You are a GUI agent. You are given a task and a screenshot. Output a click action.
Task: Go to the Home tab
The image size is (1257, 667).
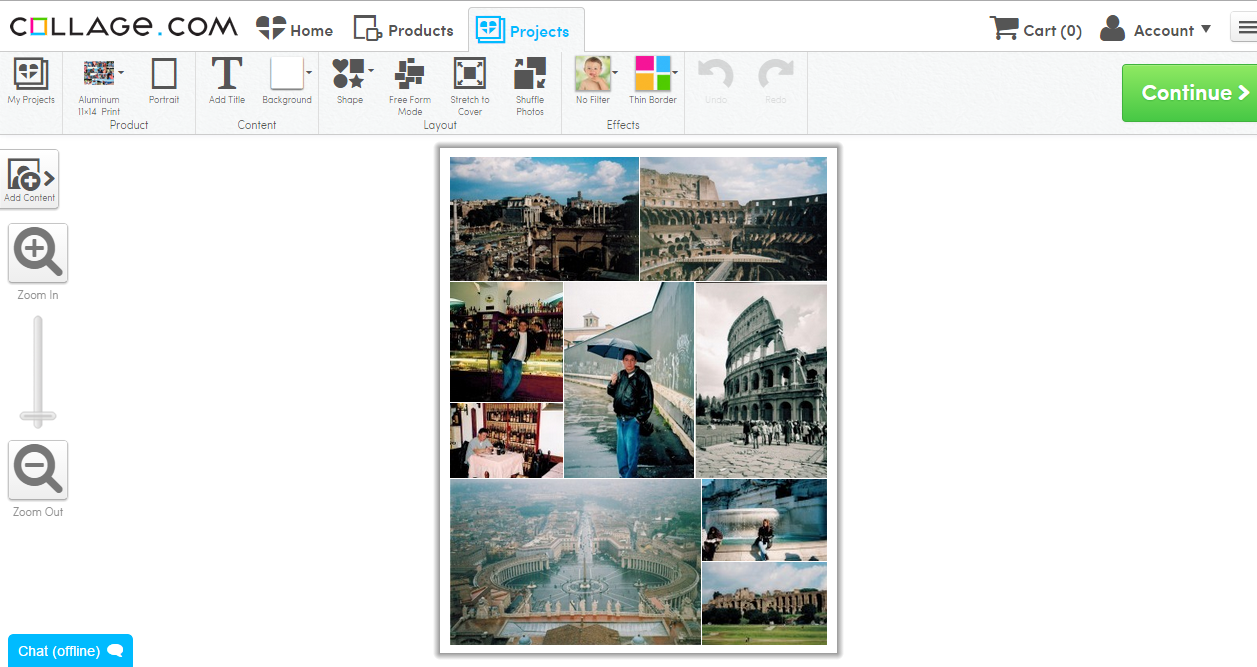tap(295, 29)
